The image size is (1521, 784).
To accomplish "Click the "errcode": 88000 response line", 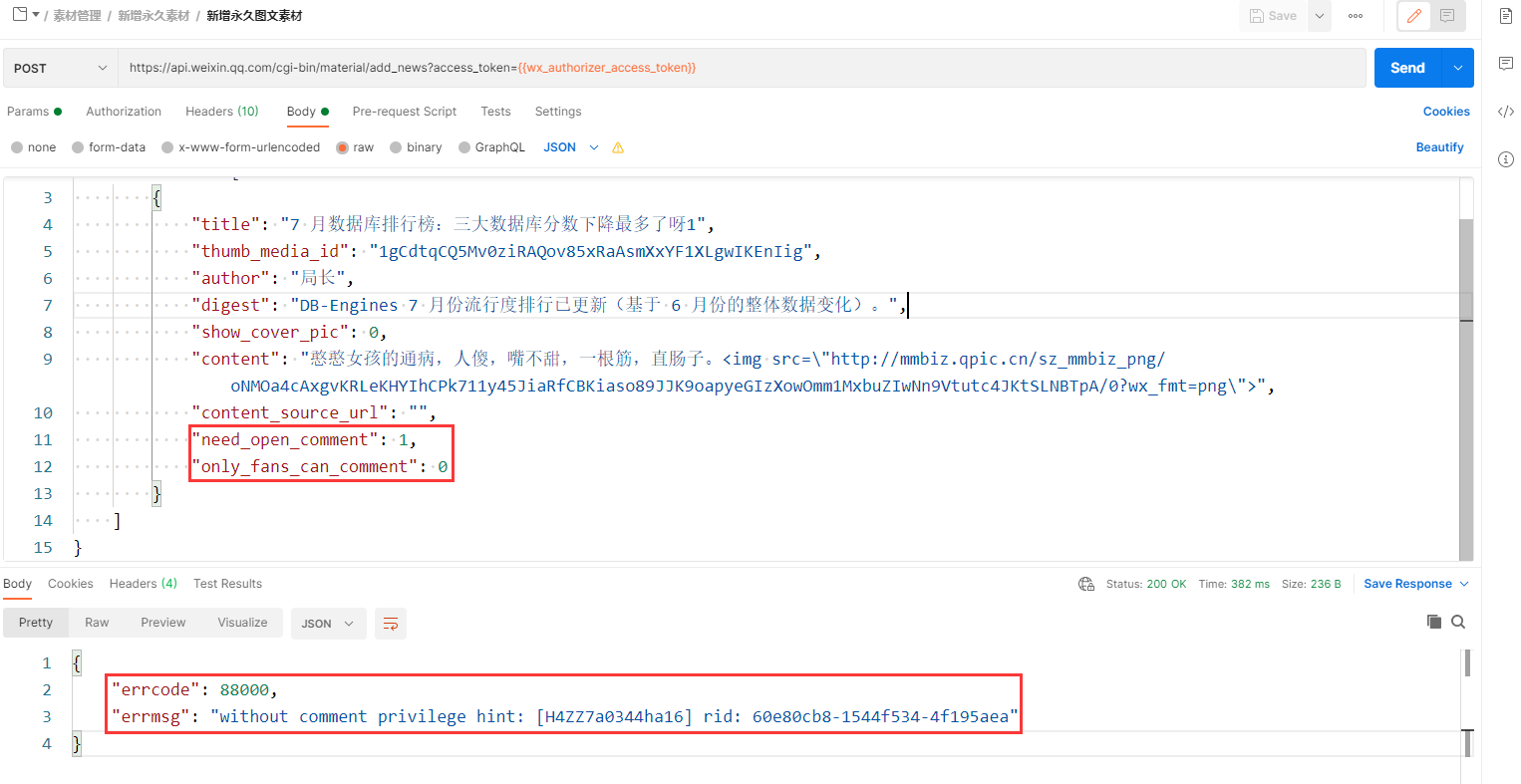I will [x=194, y=689].
